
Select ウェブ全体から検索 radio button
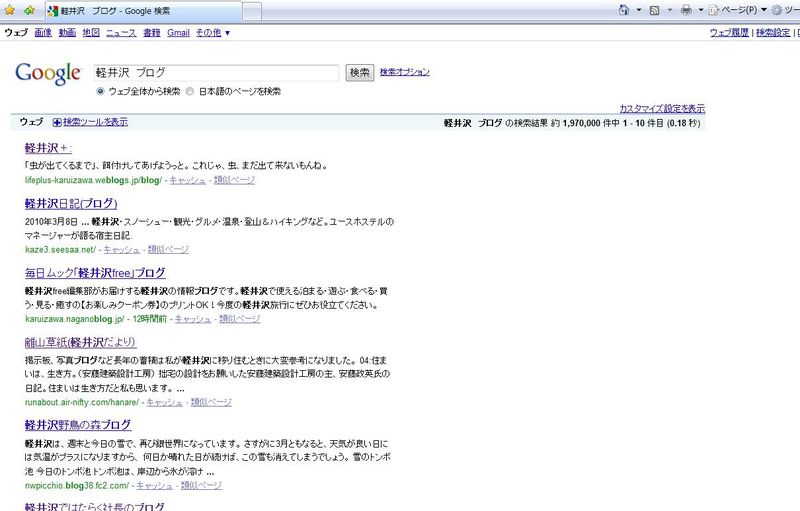click(100, 91)
